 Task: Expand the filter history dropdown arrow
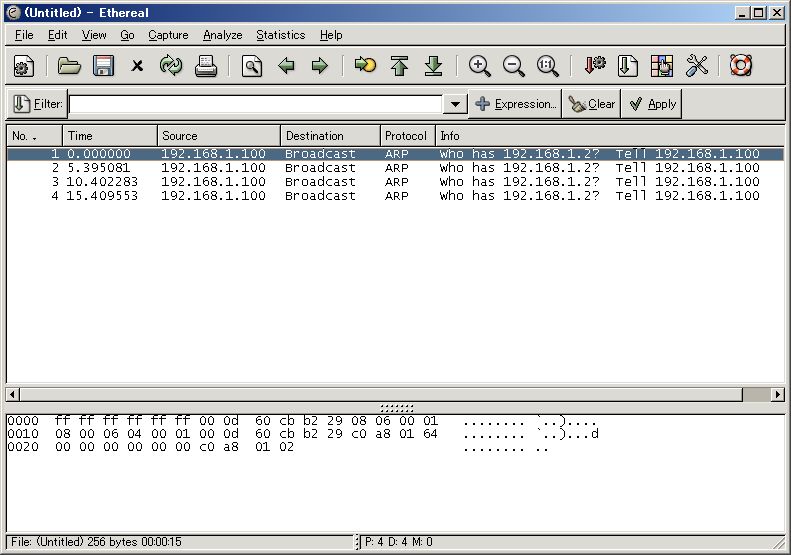pos(455,104)
